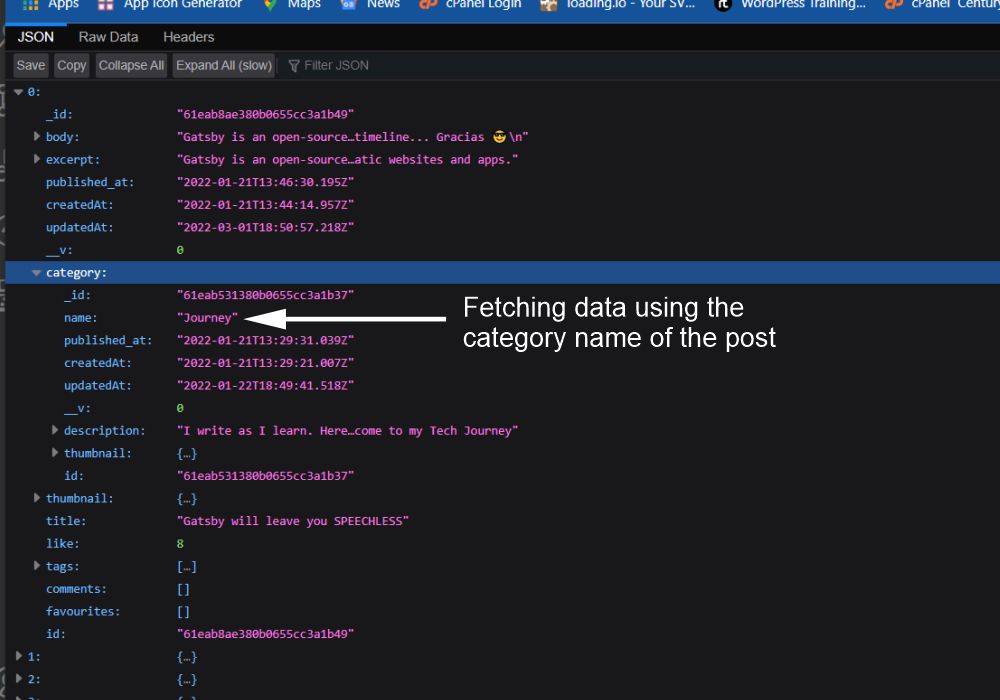Click the top _id value 61eab8ae380b0655cc3a1b49
Image resolution: width=1000 pixels, height=700 pixels.
(x=265, y=114)
